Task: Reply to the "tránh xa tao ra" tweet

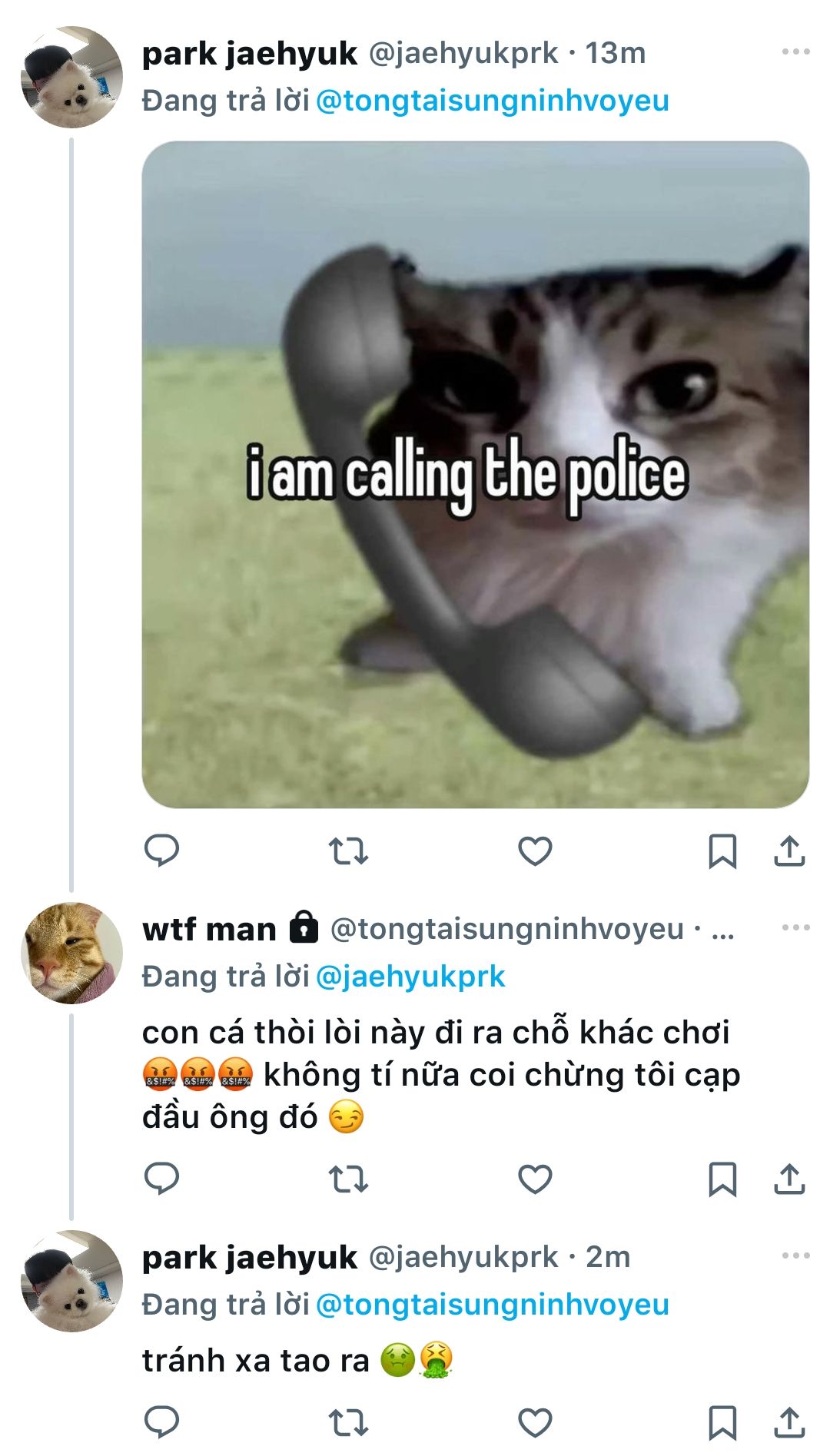Action: click(161, 1422)
